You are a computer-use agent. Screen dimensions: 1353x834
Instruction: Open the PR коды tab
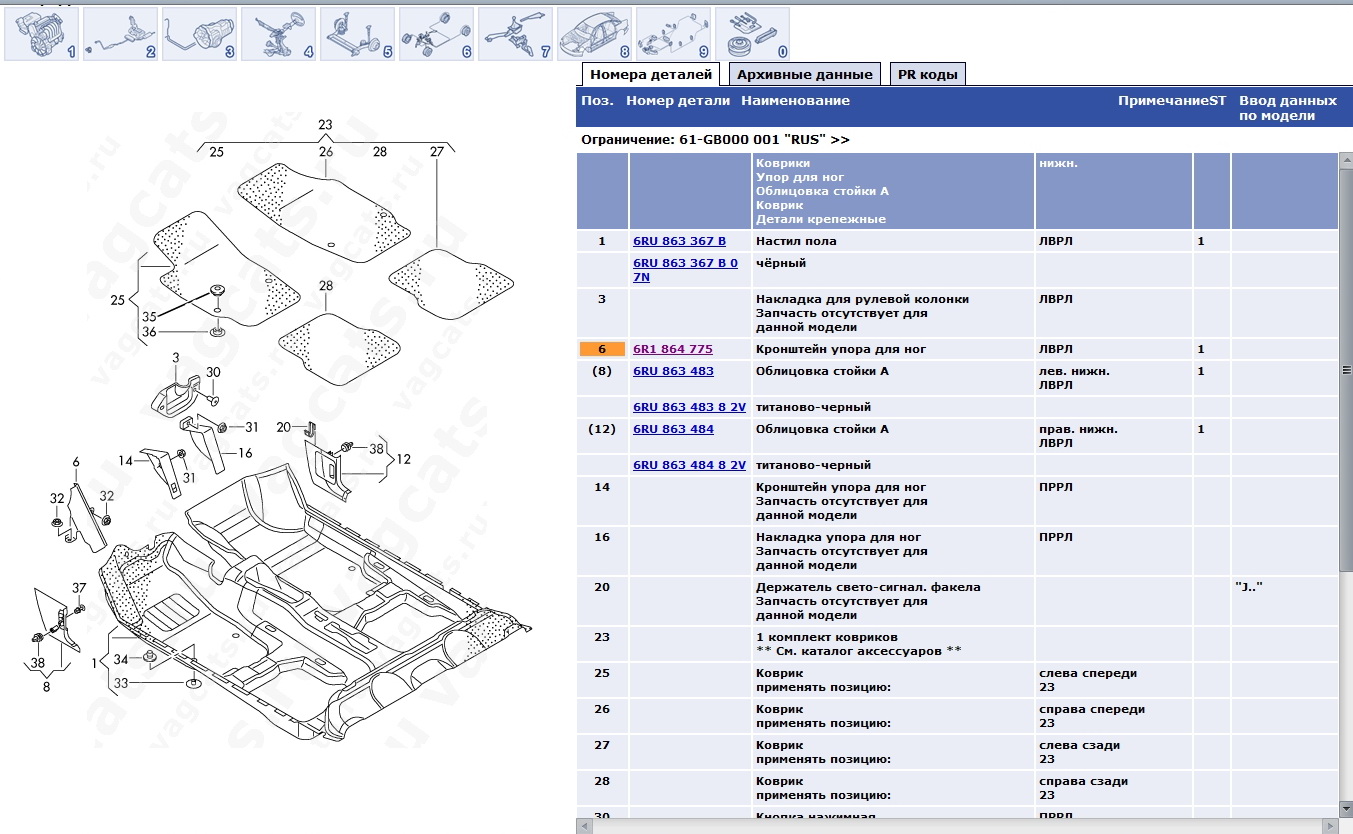coord(927,74)
